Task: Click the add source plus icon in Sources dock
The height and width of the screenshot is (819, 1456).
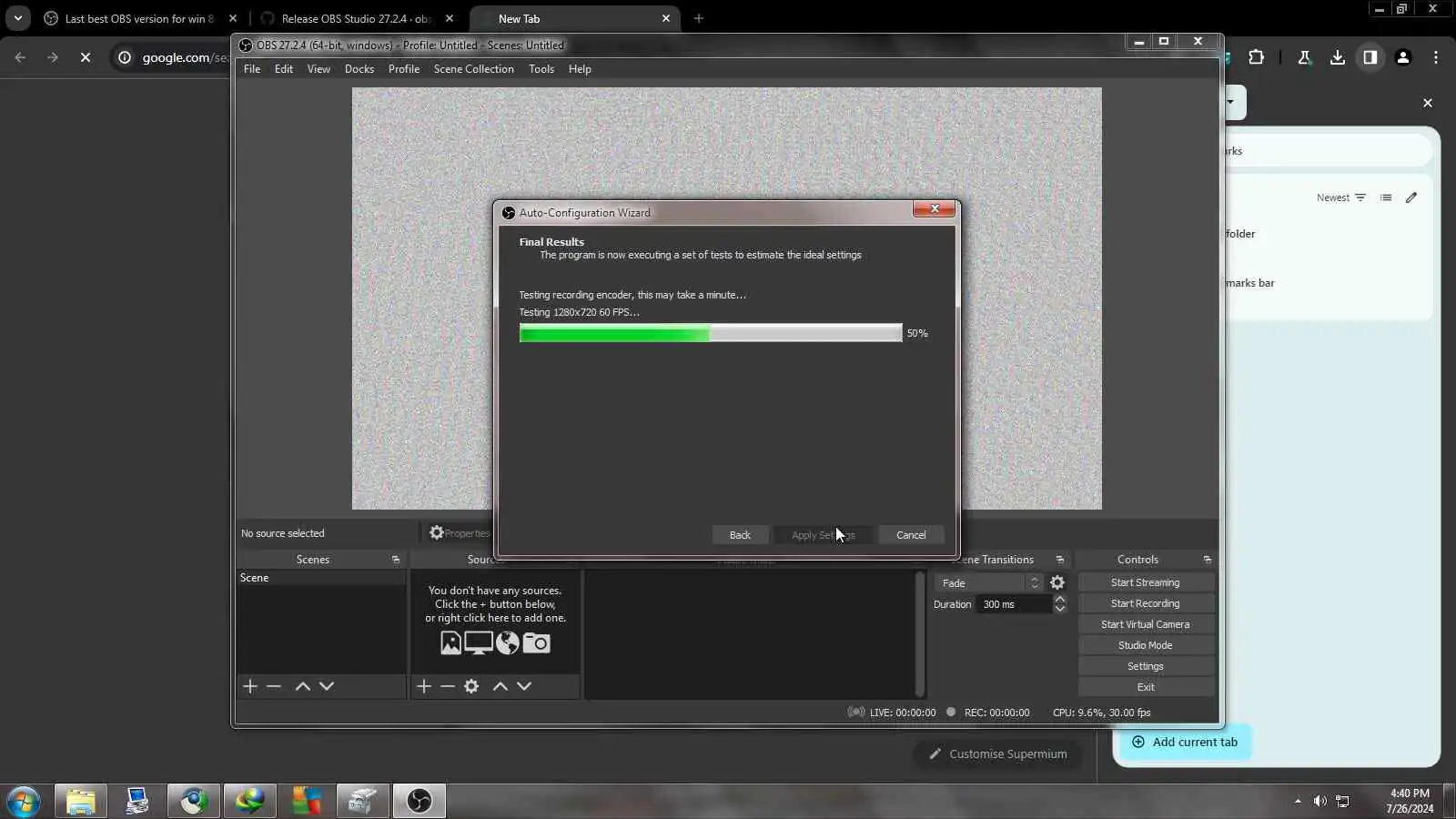Action: point(424,686)
